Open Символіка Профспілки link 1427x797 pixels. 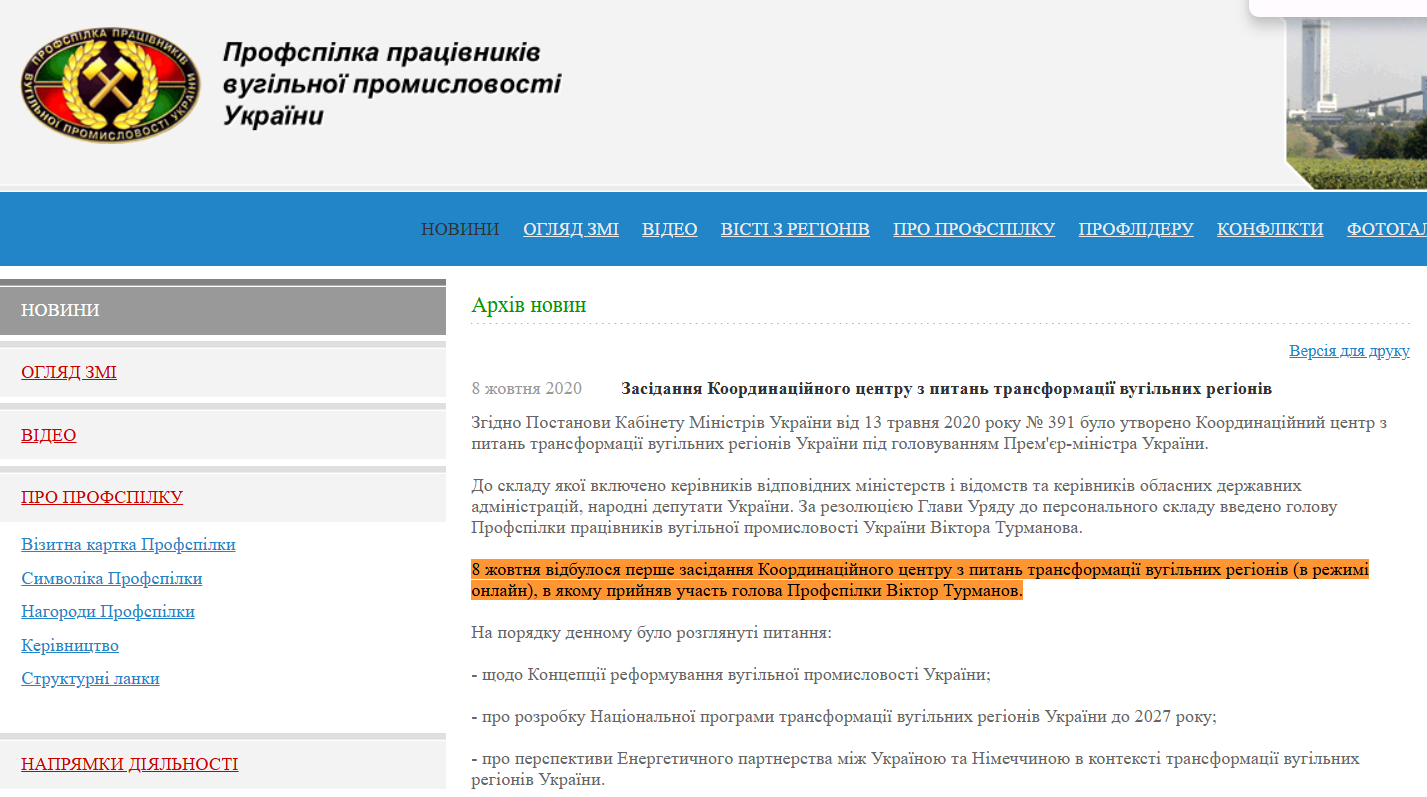coord(112,578)
